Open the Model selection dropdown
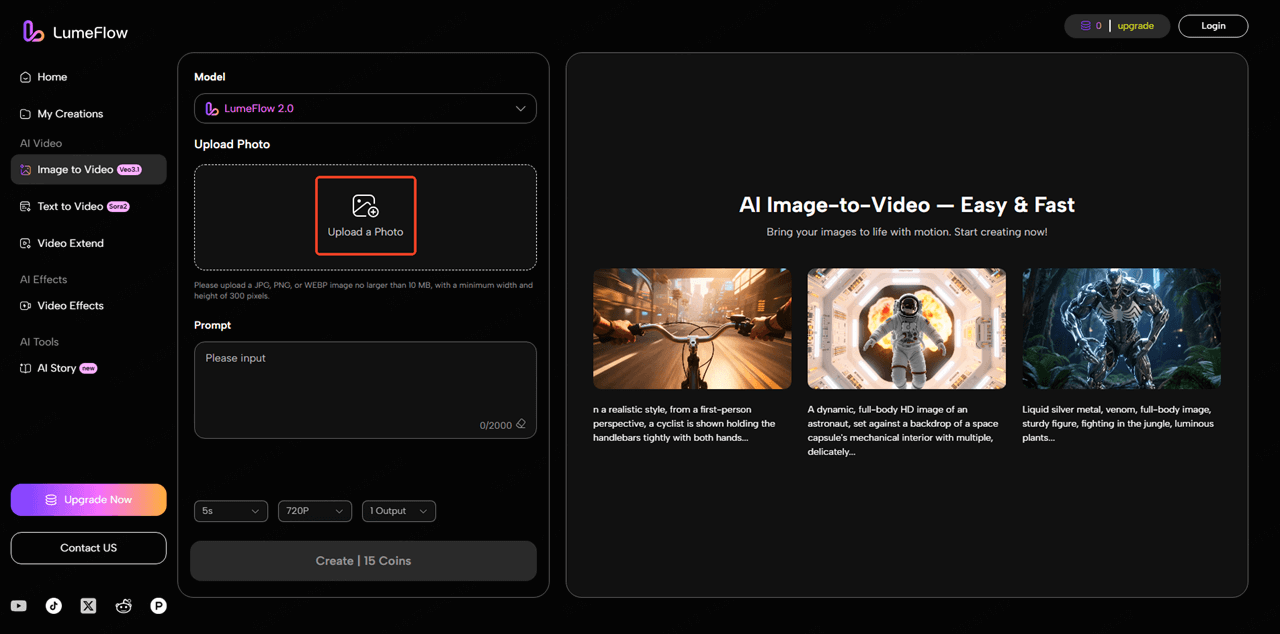 [x=365, y=108]
